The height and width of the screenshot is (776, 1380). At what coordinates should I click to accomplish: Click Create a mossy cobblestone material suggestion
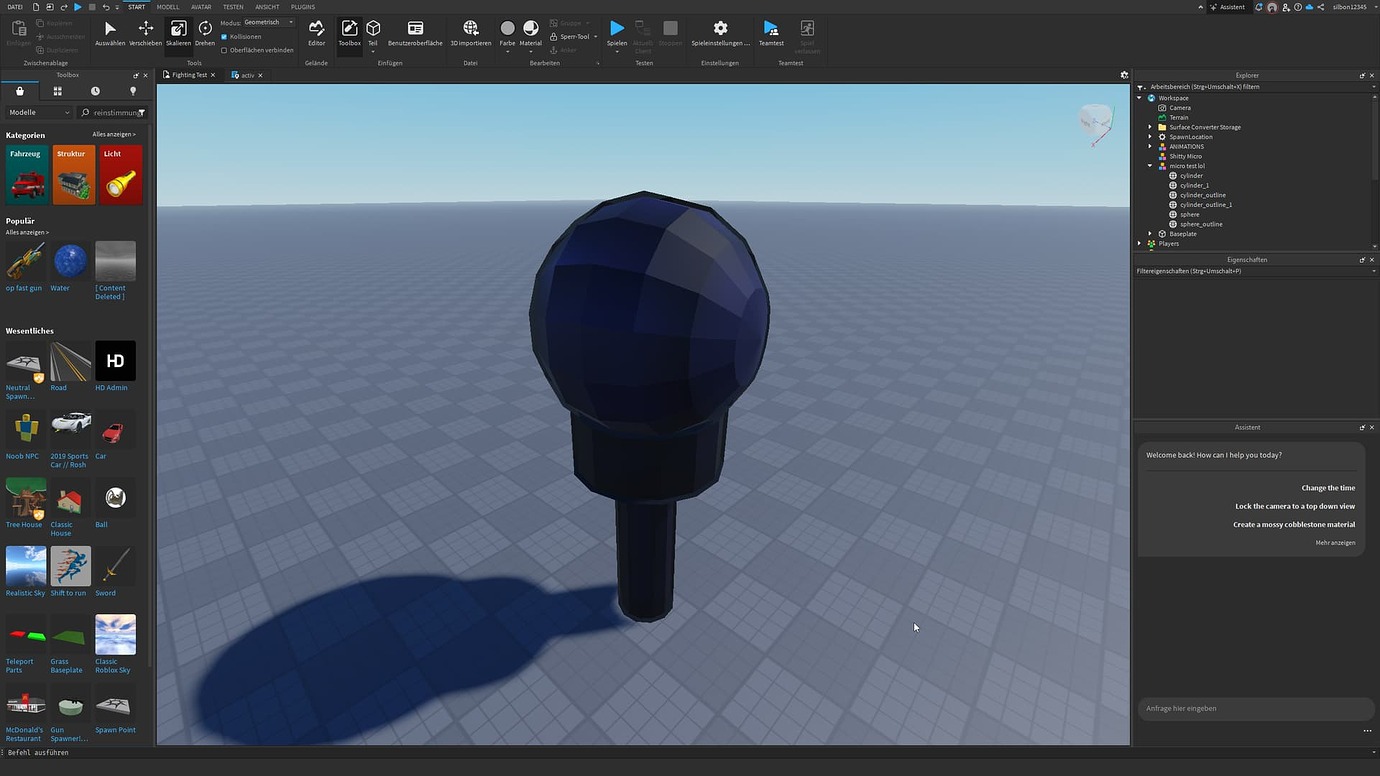click(1294, 523)
